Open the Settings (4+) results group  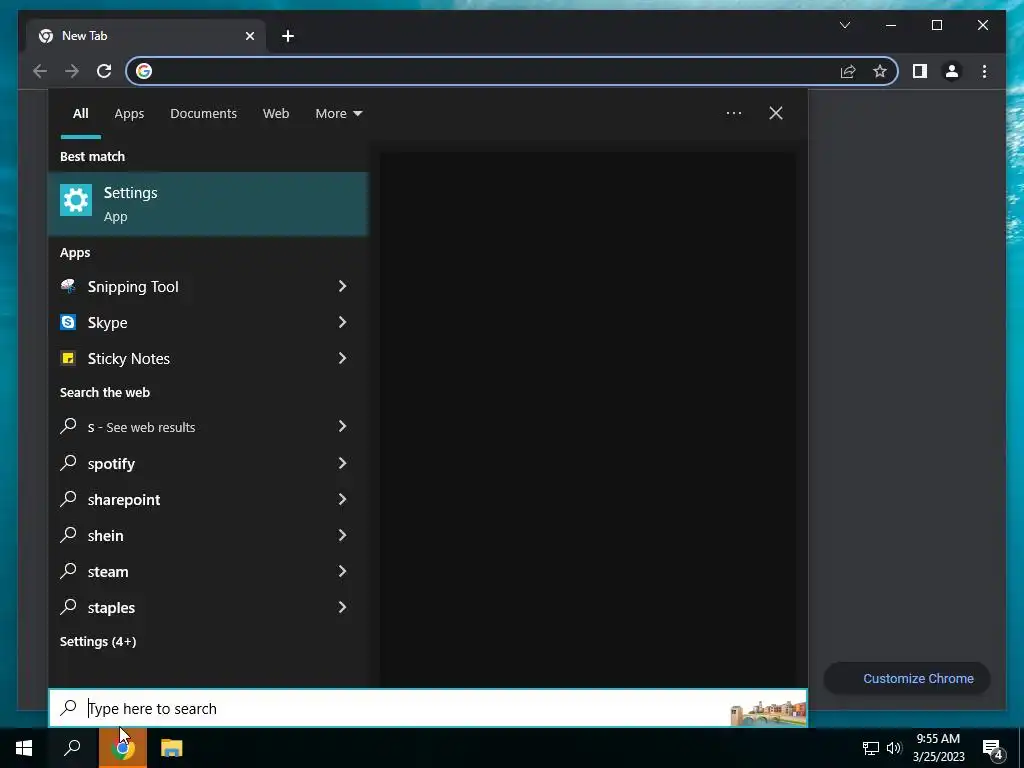98,641
